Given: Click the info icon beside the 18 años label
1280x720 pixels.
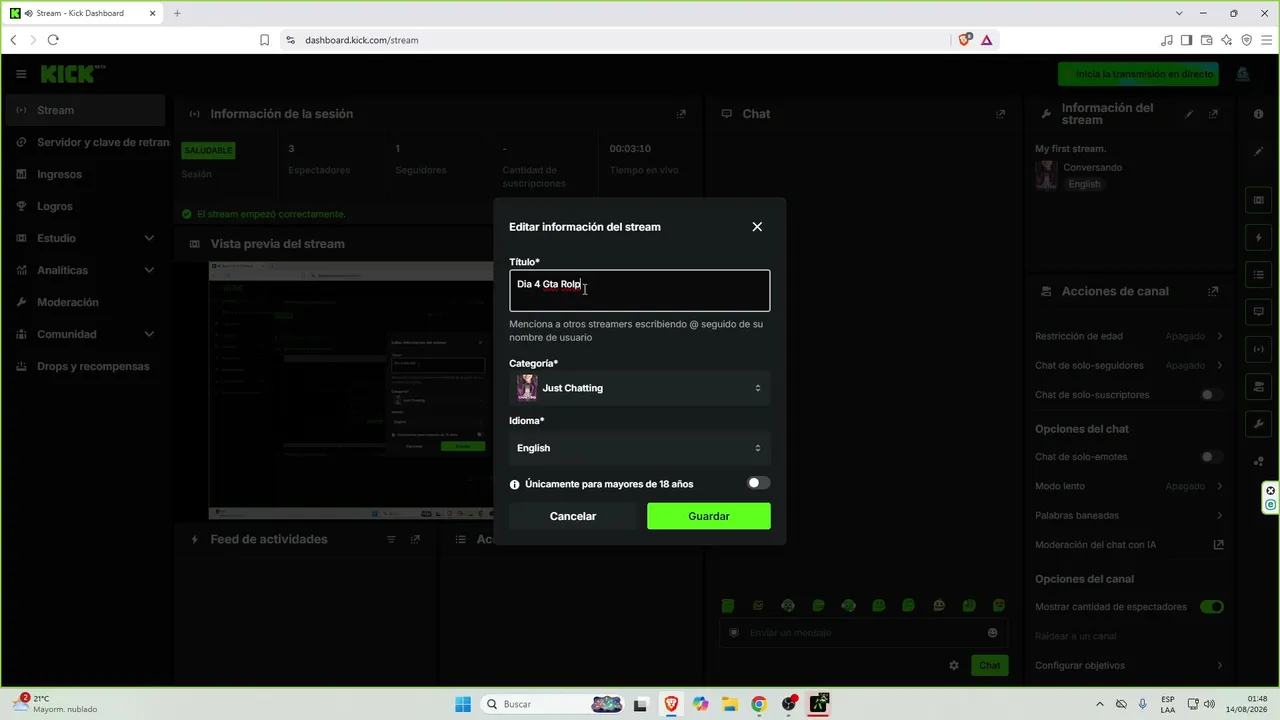Looking at the screenshot, I should [x=515, y=484].
